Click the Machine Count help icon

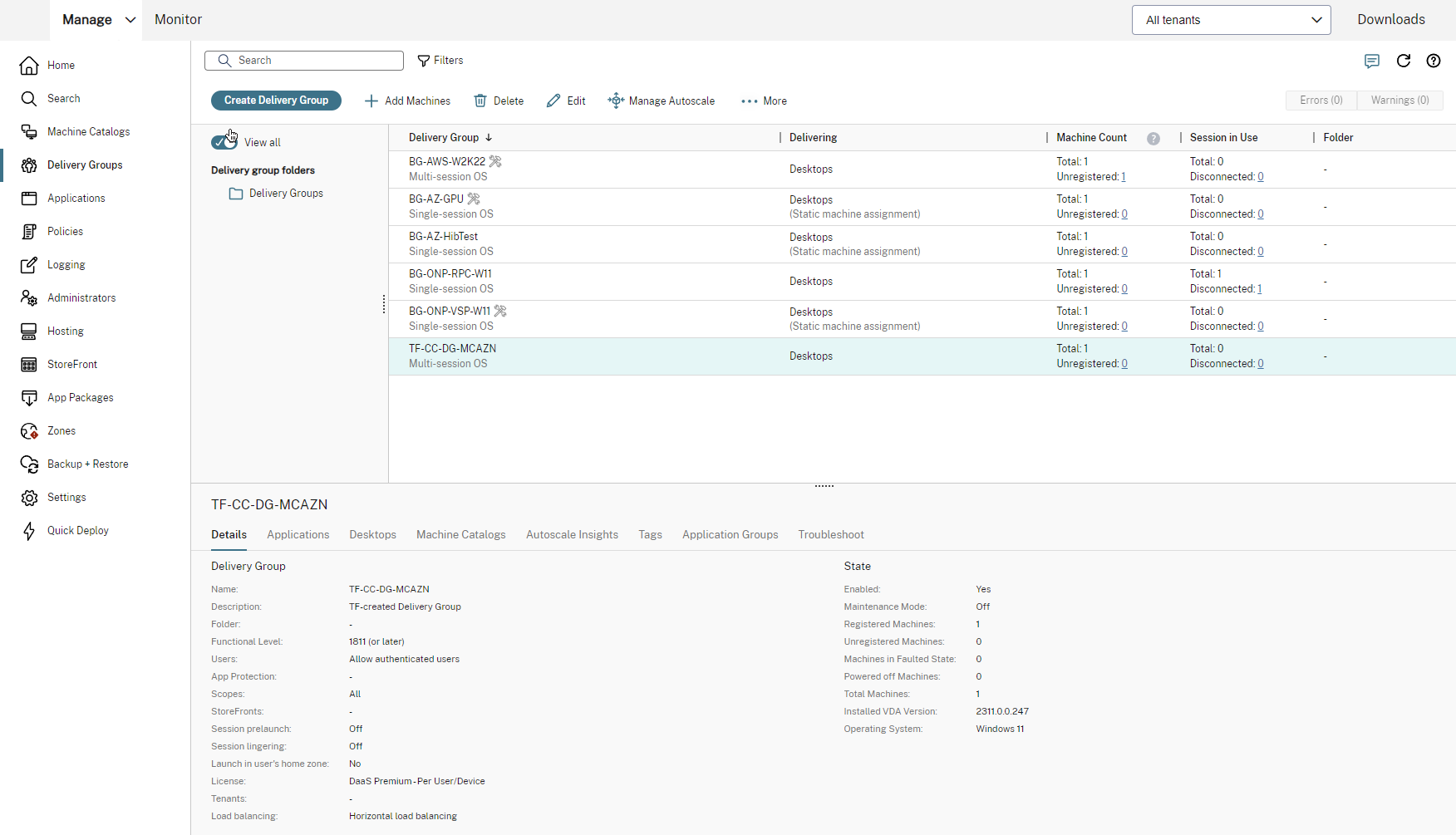click(x=1153, y=139)
